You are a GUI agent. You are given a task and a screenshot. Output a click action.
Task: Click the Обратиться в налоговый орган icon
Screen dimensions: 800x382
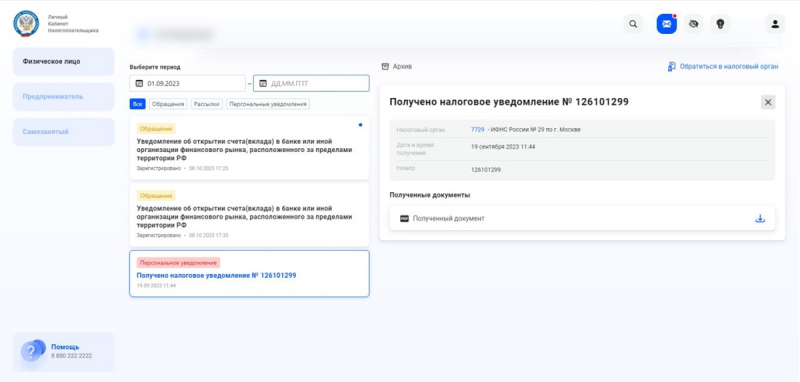tap(671, 66)
